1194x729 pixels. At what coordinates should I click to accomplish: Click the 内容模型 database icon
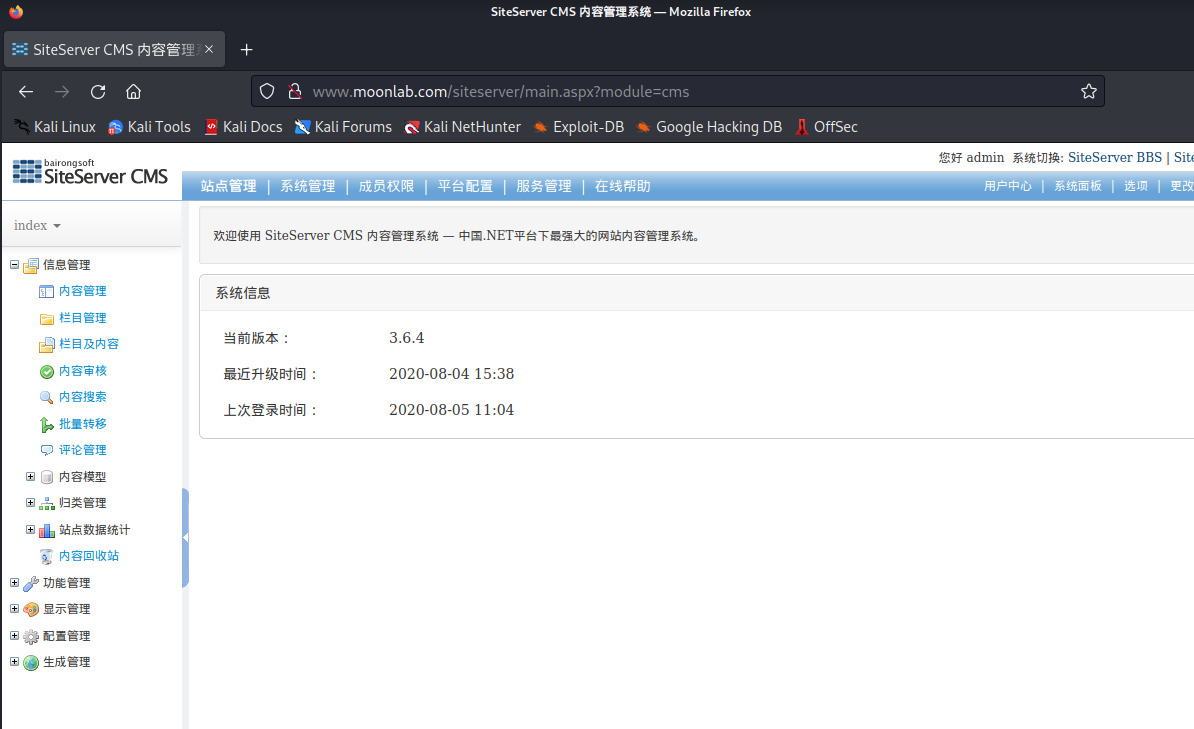tap(46, 478)
